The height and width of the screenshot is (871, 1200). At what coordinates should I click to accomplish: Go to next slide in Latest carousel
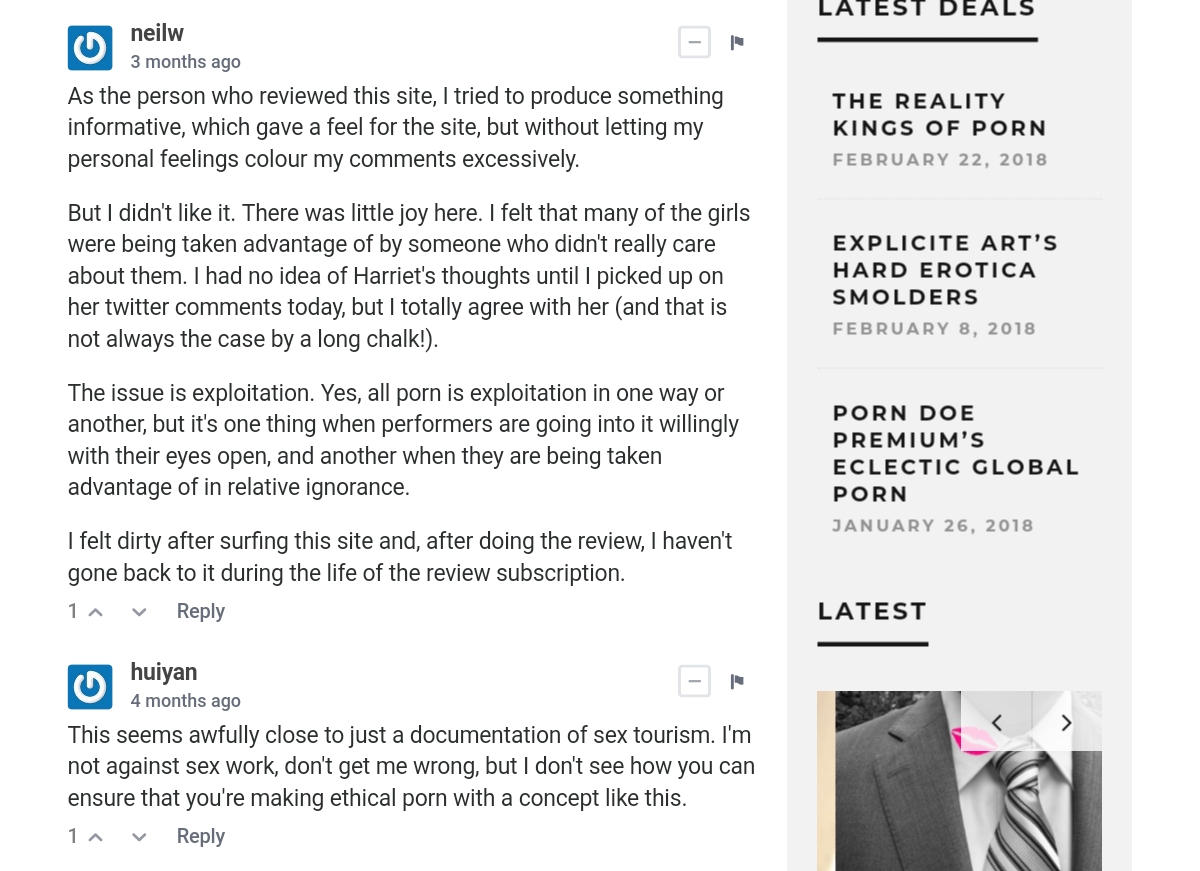(1066, 722)
